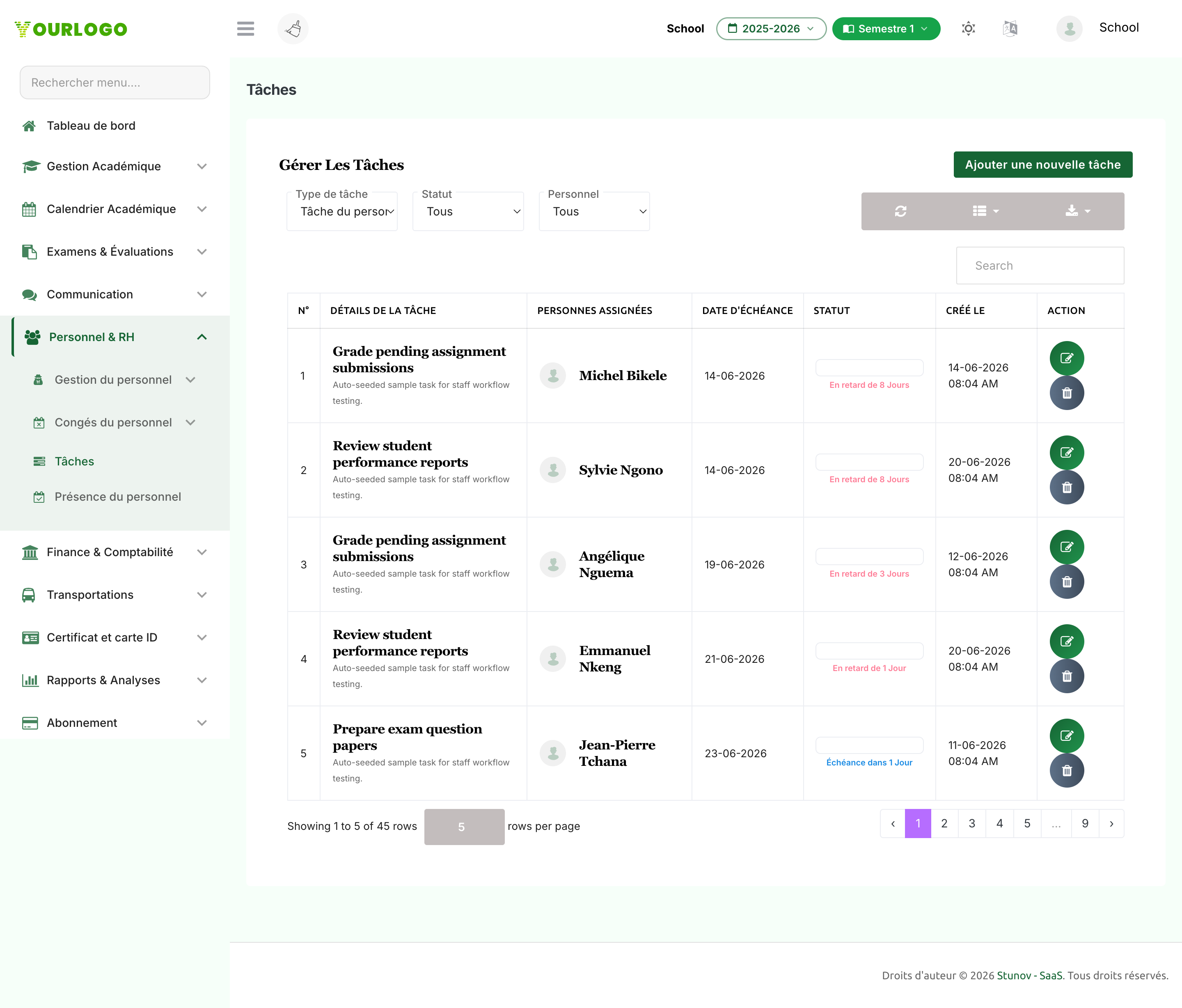Viewport: 1182px width, 1008px height.
Task: Edit the task assigned to Sylvie Ngono
Action: (1066, 453)
